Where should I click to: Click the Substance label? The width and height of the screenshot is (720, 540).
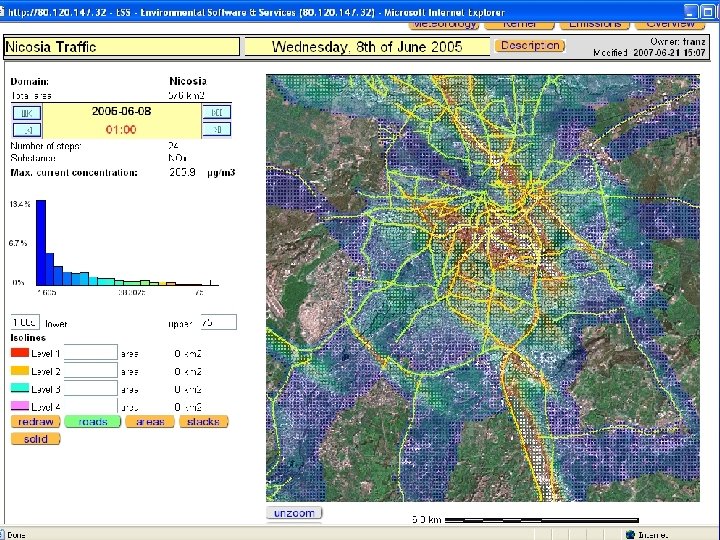(33, 158)
